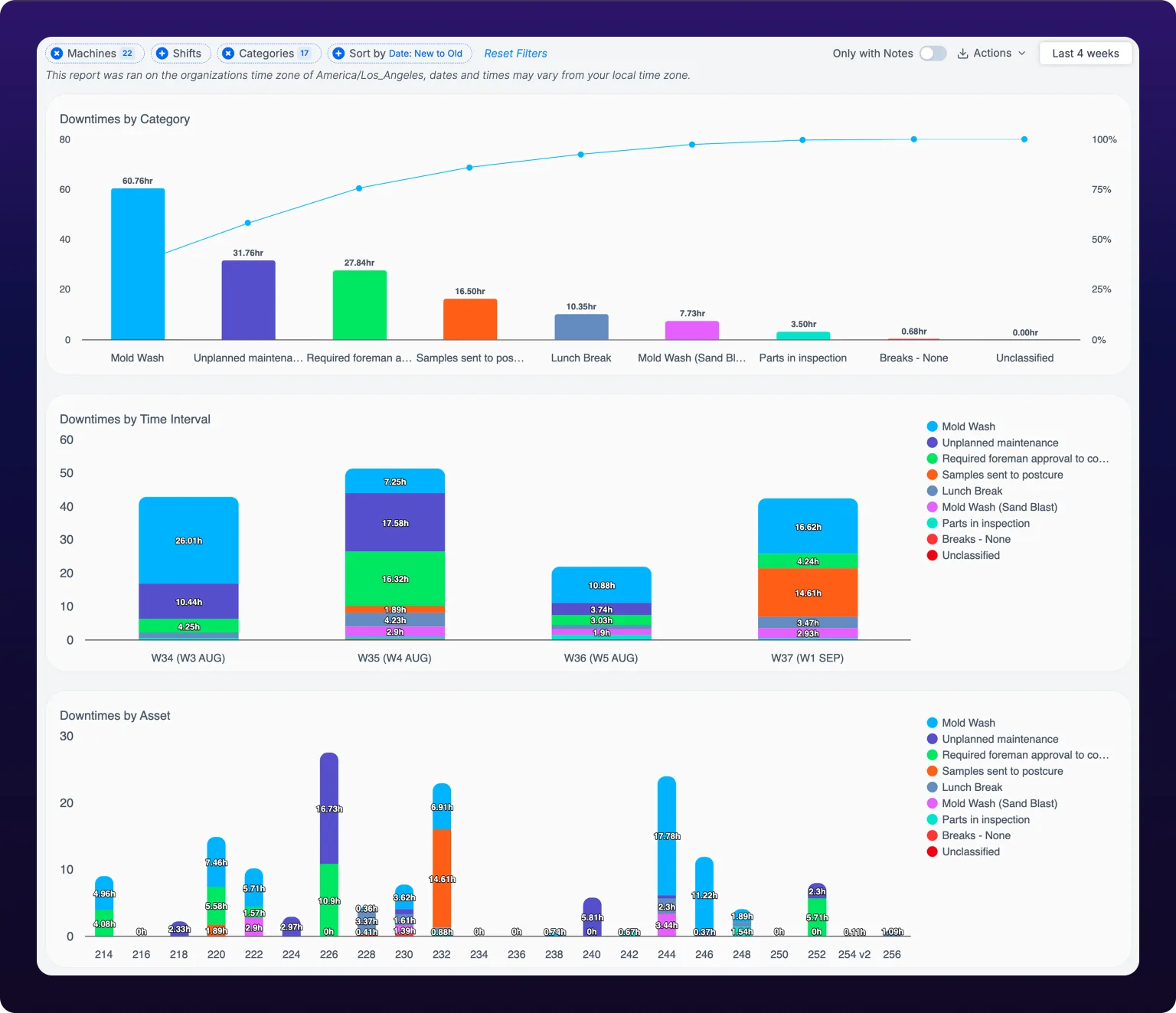Viewport: 1176px width, 1013px height.
Task: Click the download icon beside Actions
Action: pos(963,54)
